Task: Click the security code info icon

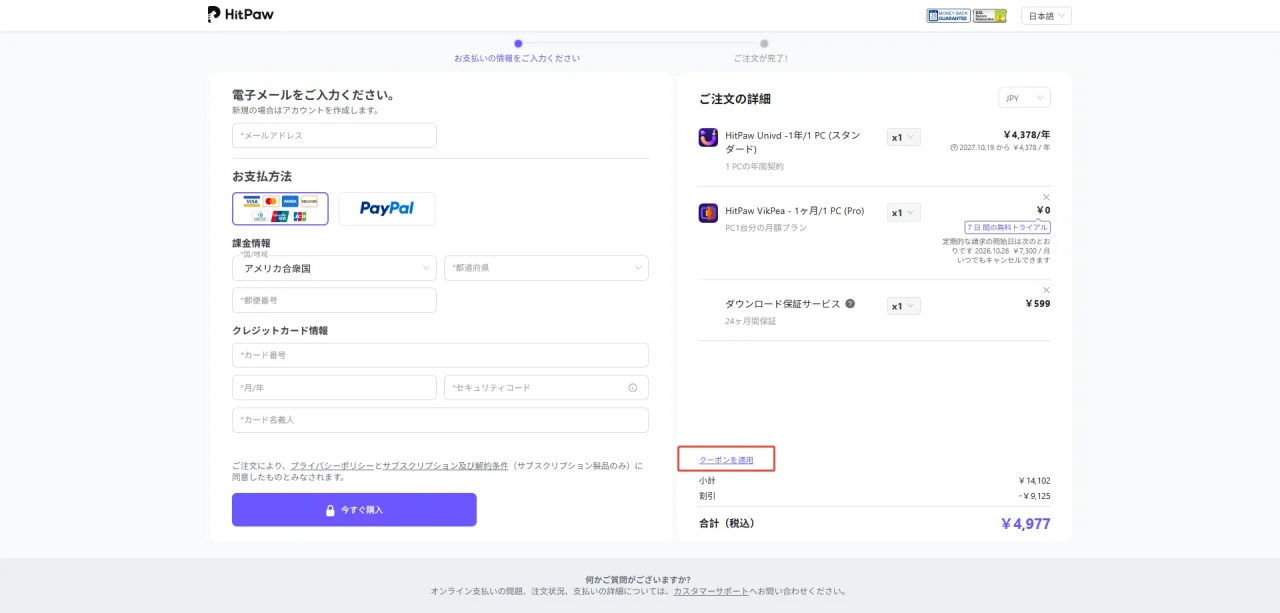Action: pyautogui.click(x=632, y=388)
